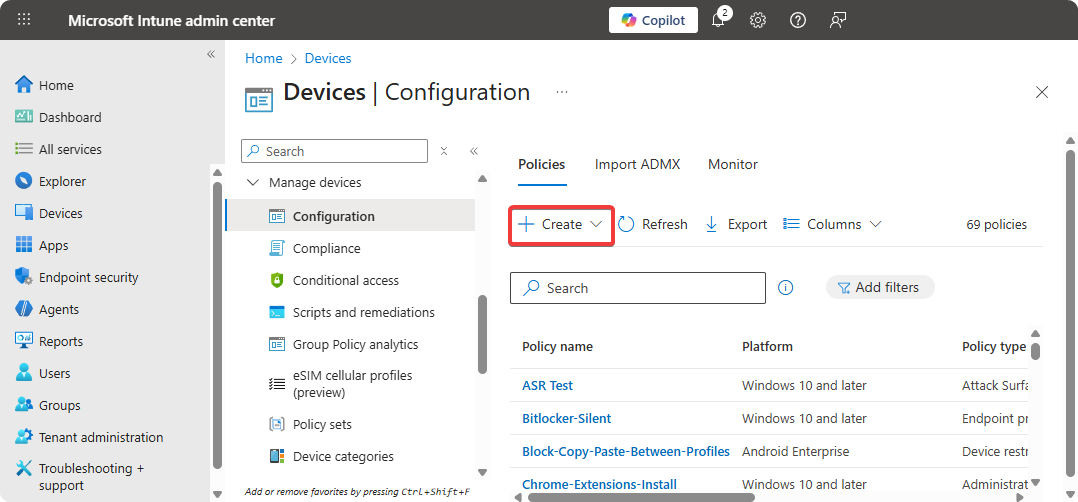This screenshot has height=502, width=1078.
Task: Open the settings gear icon
Action: tap(758, 21)
